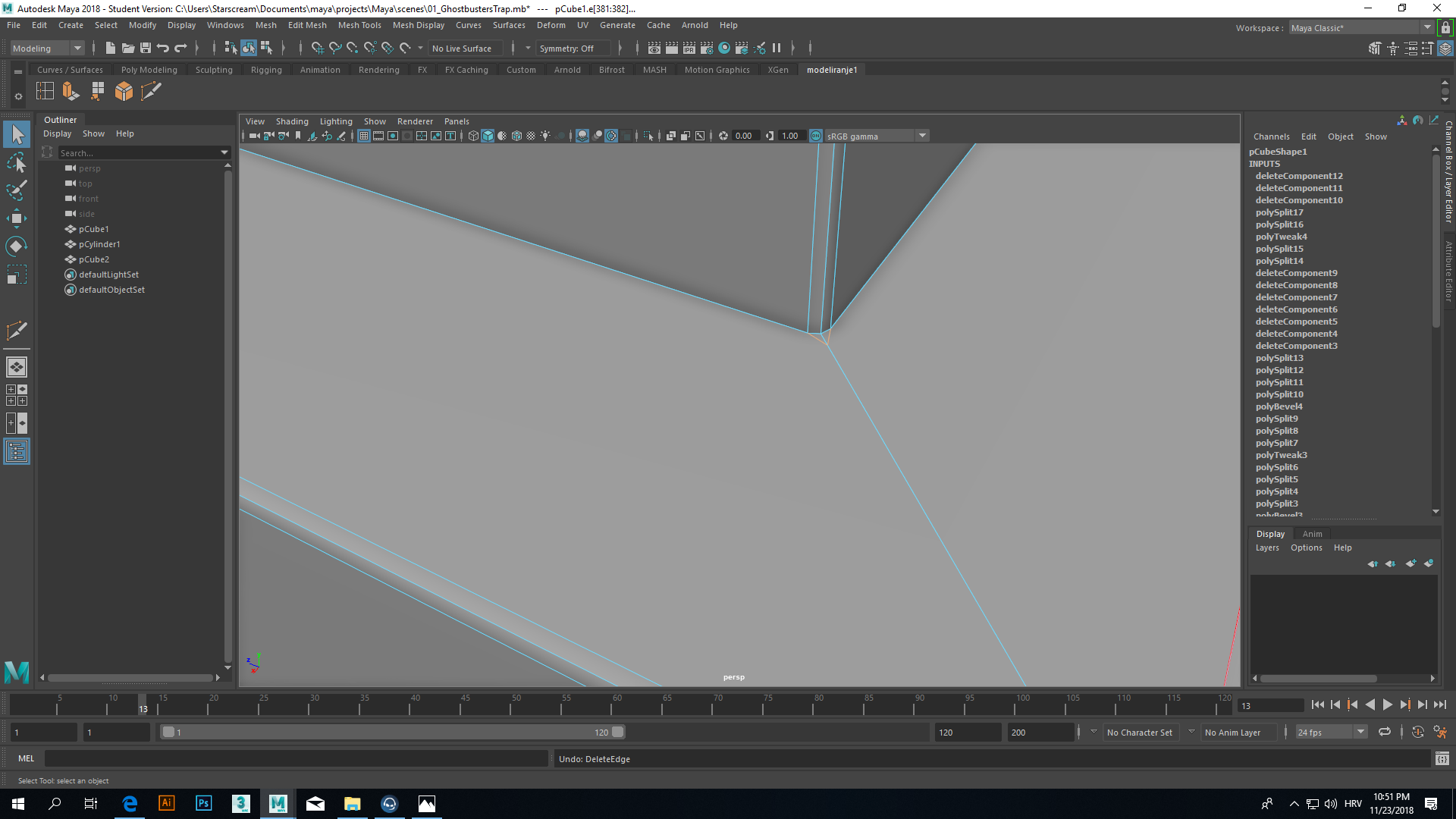This screenshot has width=1456, height=819.
Task: Select the wireframe display cube icon
Action: (x=472, y=136)
